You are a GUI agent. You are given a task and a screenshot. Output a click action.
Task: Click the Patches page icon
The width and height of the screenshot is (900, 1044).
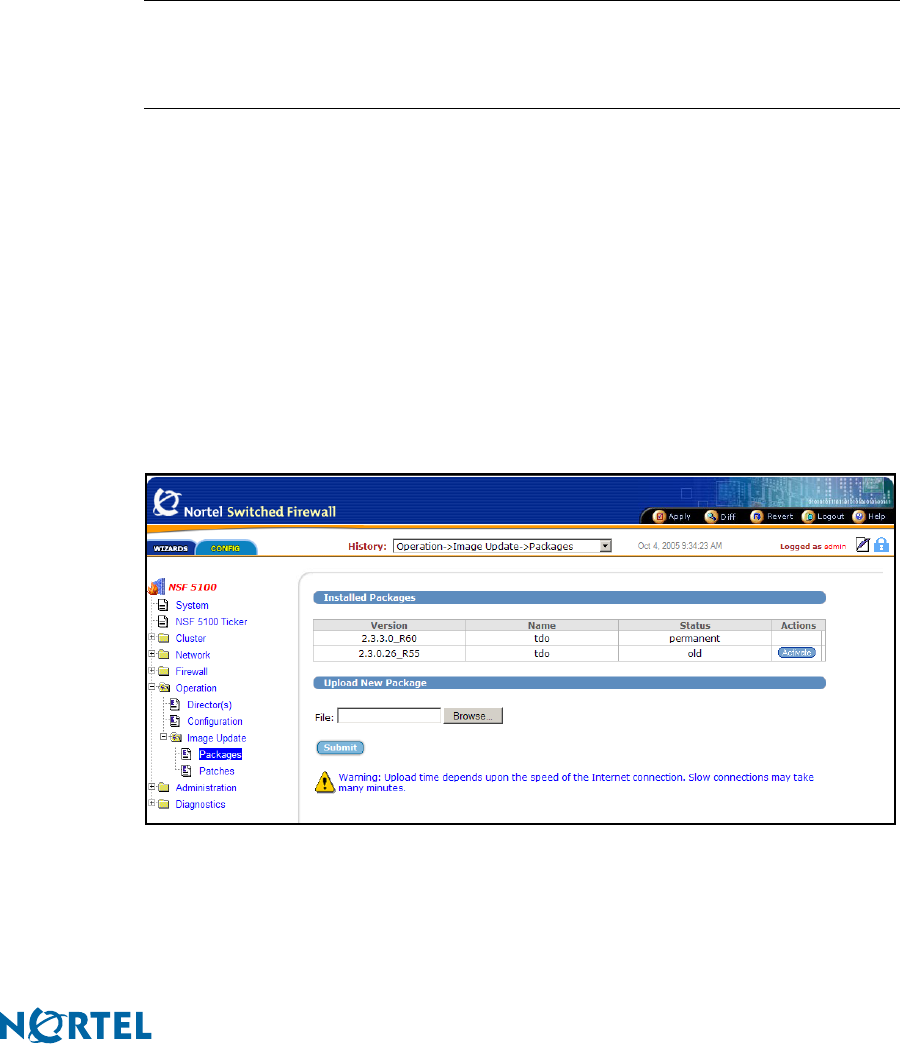187,771
